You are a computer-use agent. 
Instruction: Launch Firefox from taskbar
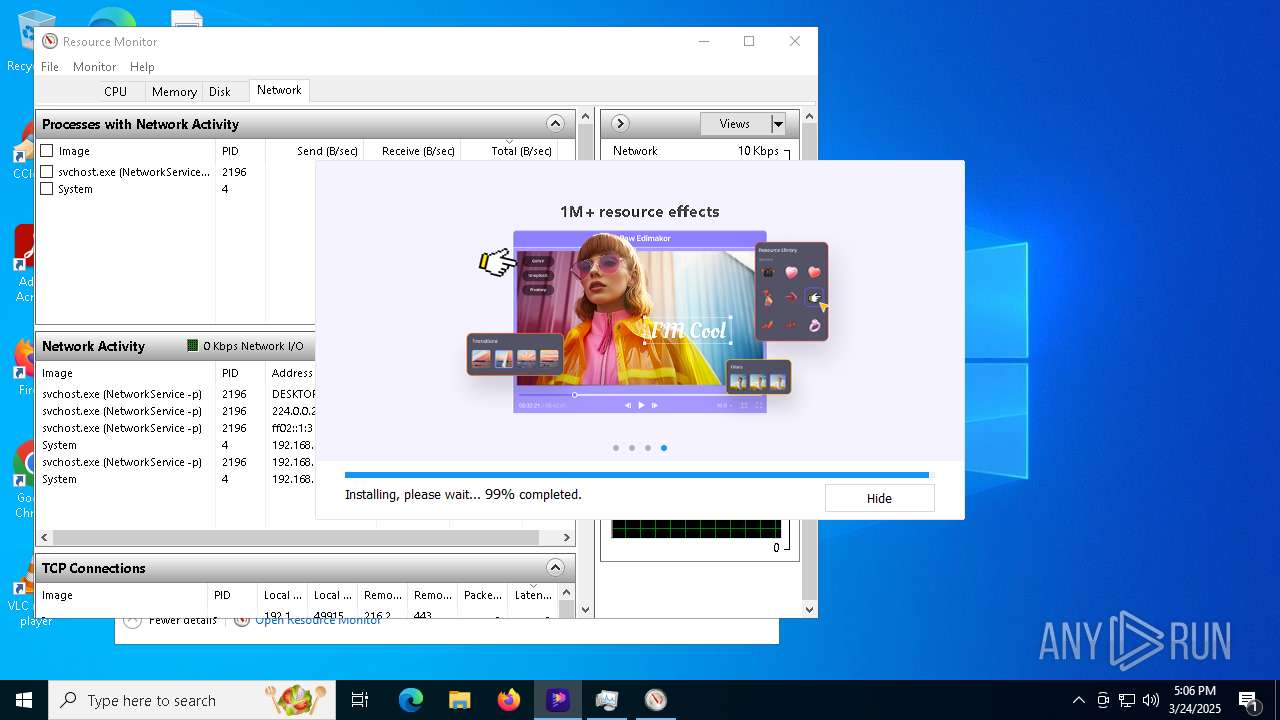[x=508, y=700]
